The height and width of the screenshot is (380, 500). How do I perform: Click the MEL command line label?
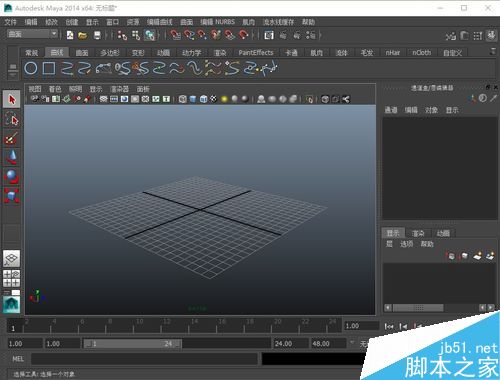point(18,359)
